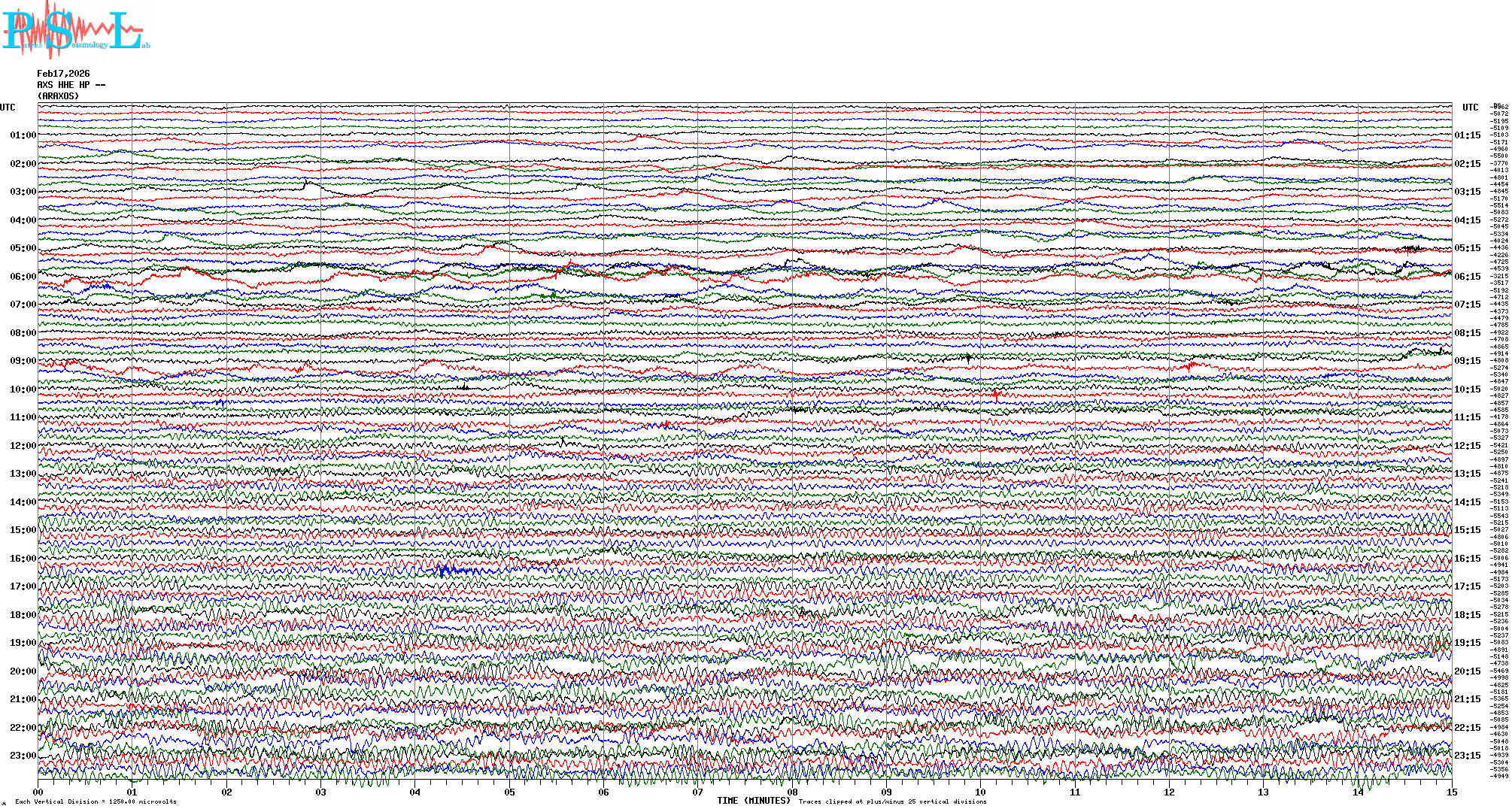Click the Feb17,2026 date label

pos(63,74)
